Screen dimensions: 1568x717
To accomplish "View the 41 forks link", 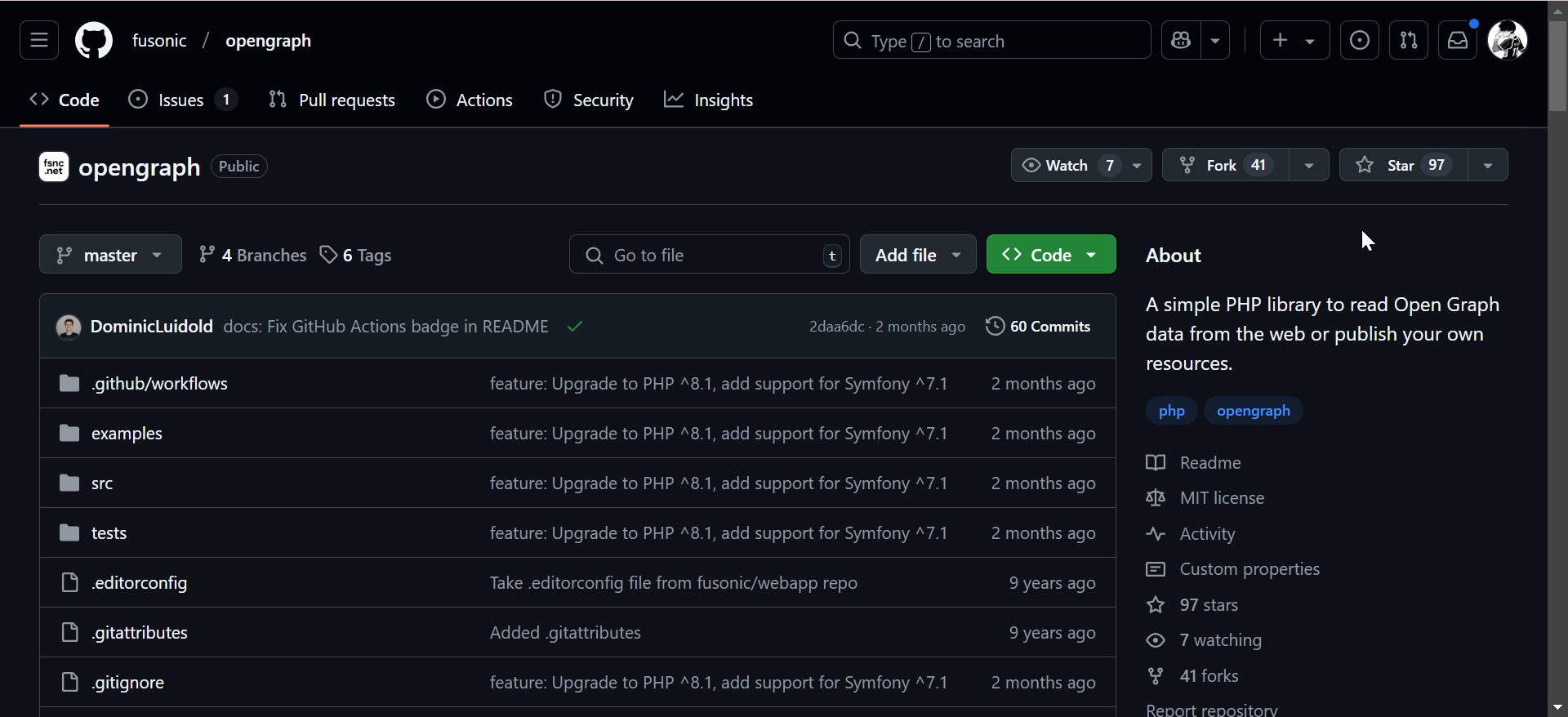I will point(1192,675).
